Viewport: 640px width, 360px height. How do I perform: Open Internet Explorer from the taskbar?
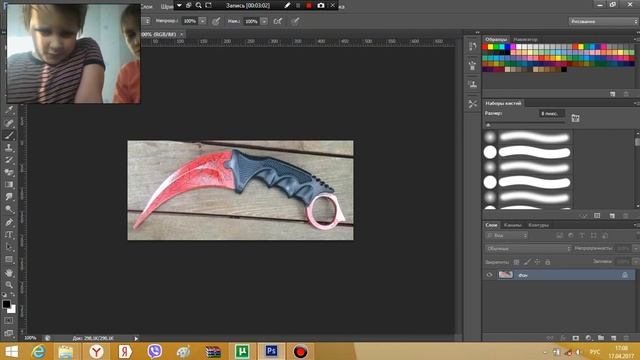click(38, 351)
